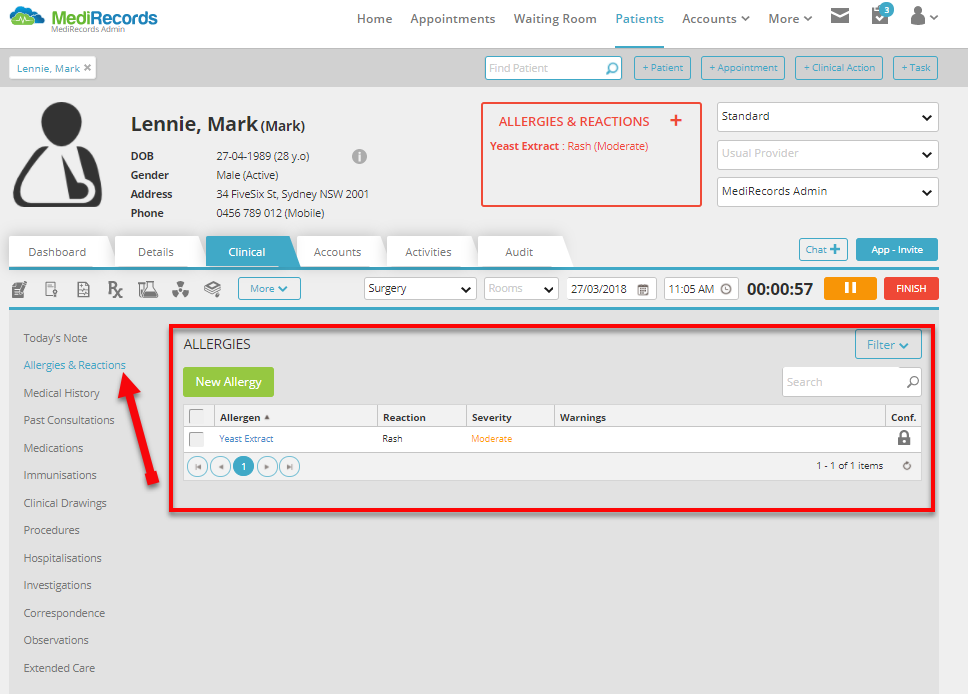Open the clinical note writing icon
This screenshot has width=968, height=694.
tap(20, 289)
